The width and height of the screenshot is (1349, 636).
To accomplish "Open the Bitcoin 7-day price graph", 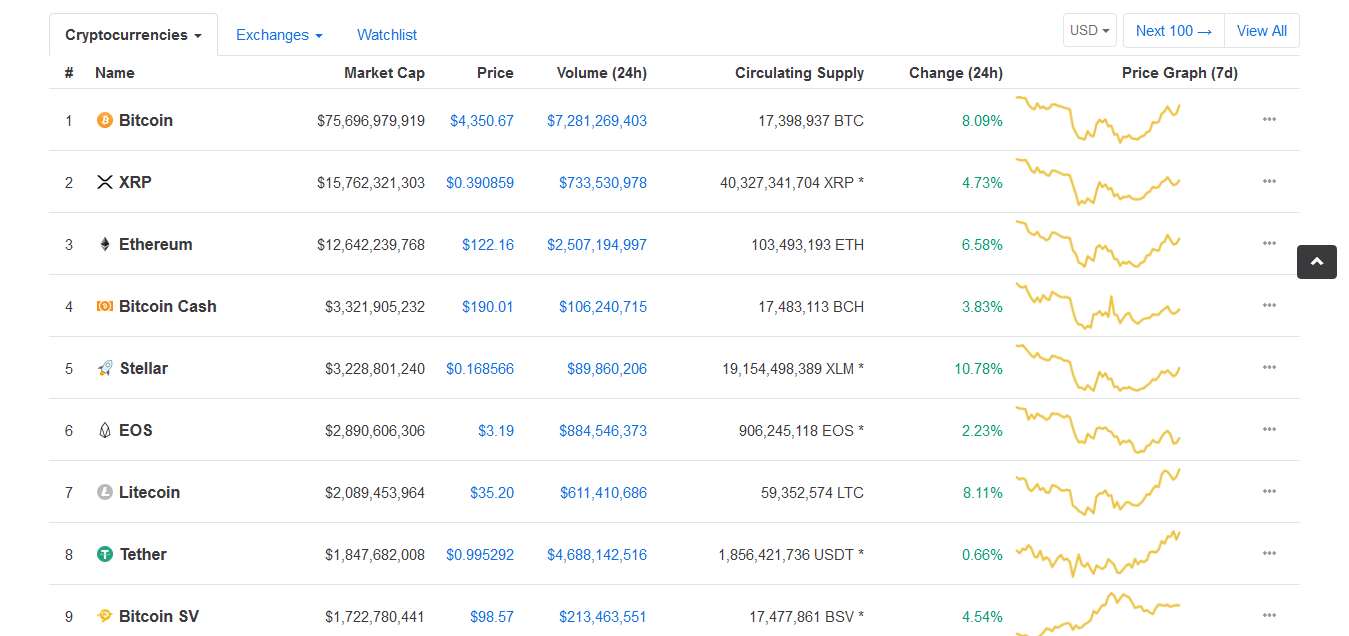I will [1098, 120].
